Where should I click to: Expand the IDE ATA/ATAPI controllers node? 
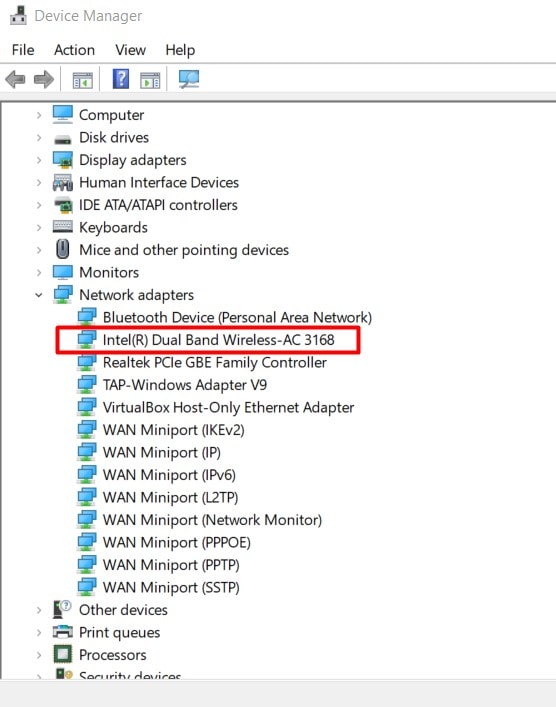39,205
